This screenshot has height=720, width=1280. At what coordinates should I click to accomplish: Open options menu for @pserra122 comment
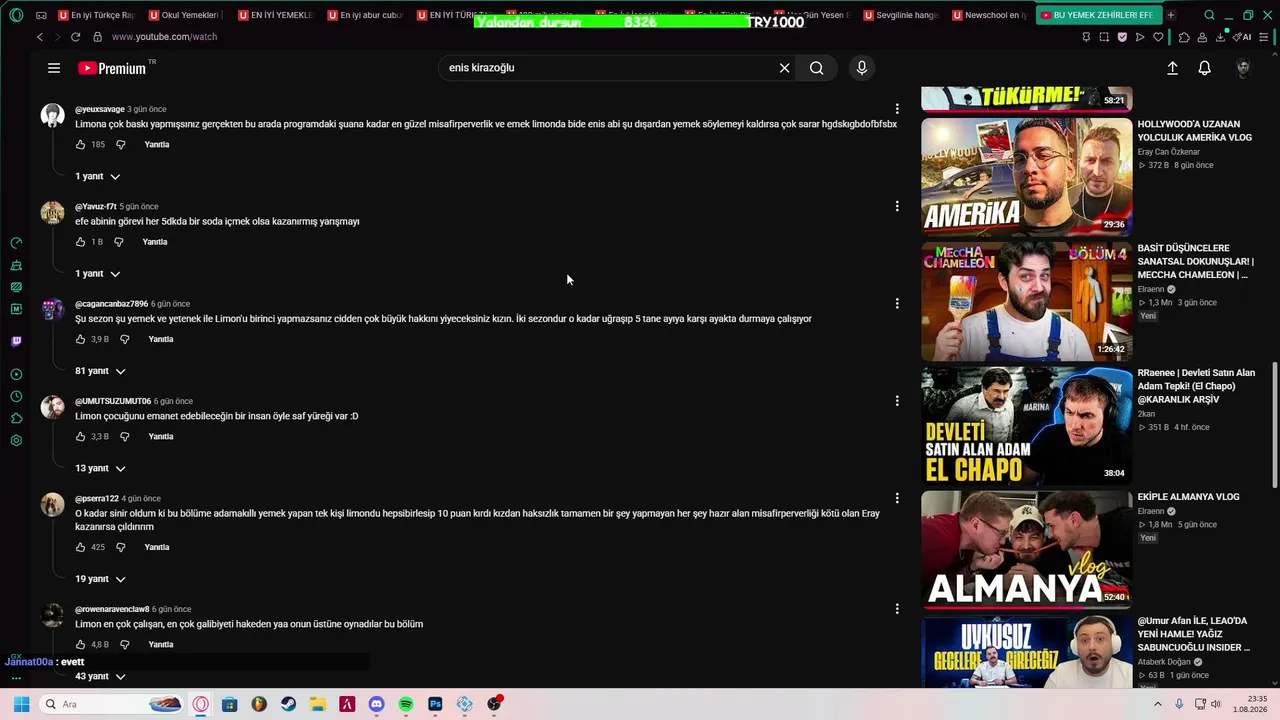point(897,498)
